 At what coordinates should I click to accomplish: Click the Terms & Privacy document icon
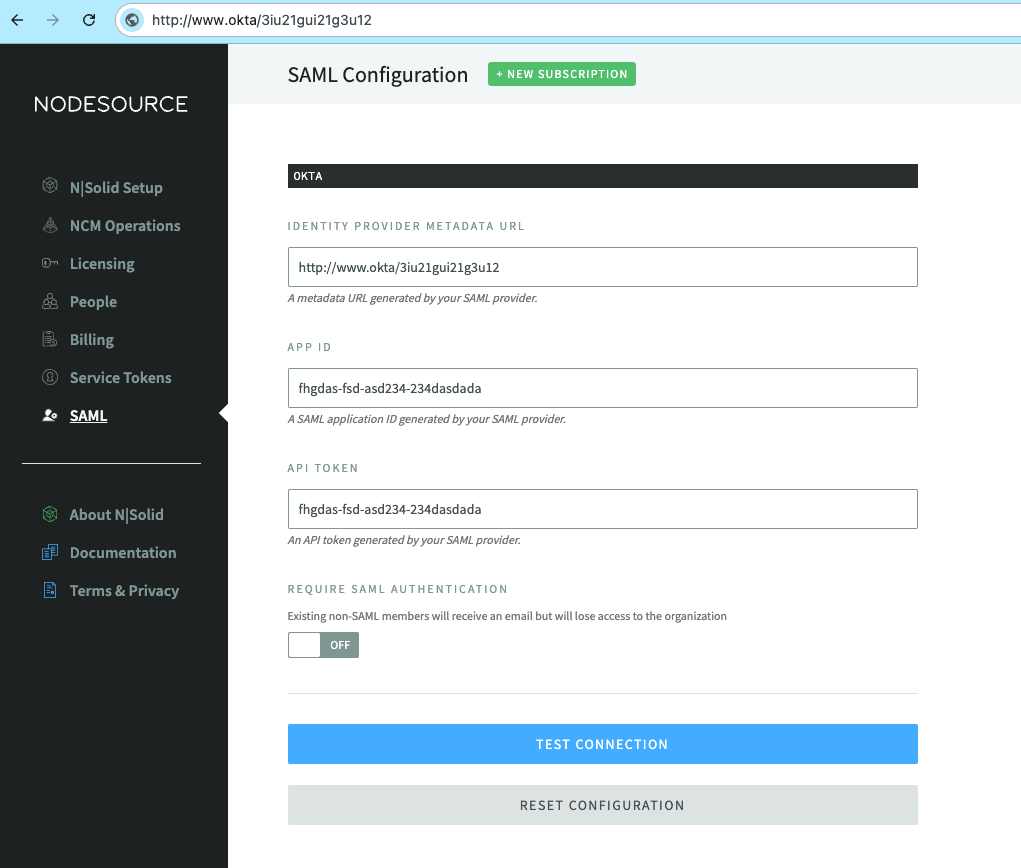tap(50, 590)
